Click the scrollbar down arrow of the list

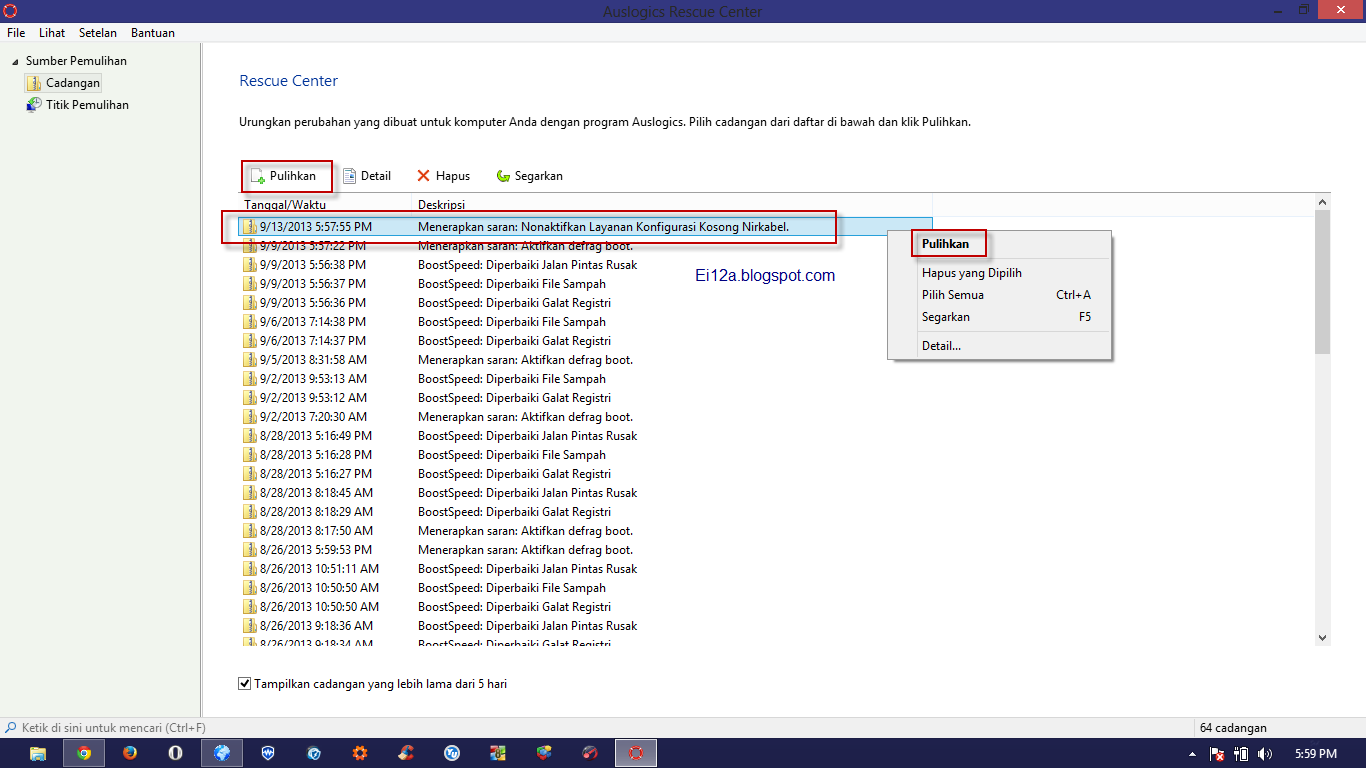point(1322,638)
